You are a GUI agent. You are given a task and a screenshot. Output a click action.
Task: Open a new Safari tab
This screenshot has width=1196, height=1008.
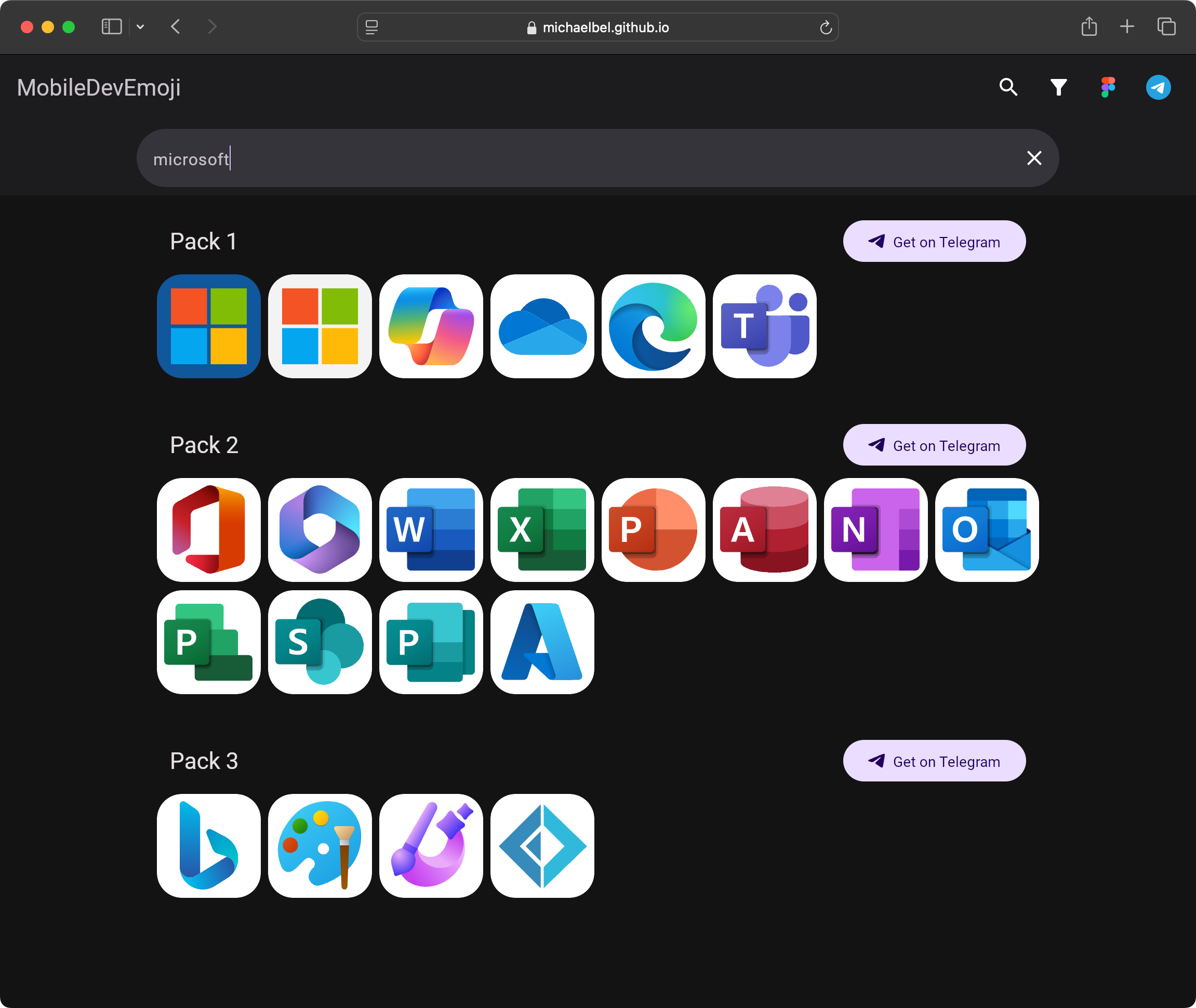[1127, 27]
